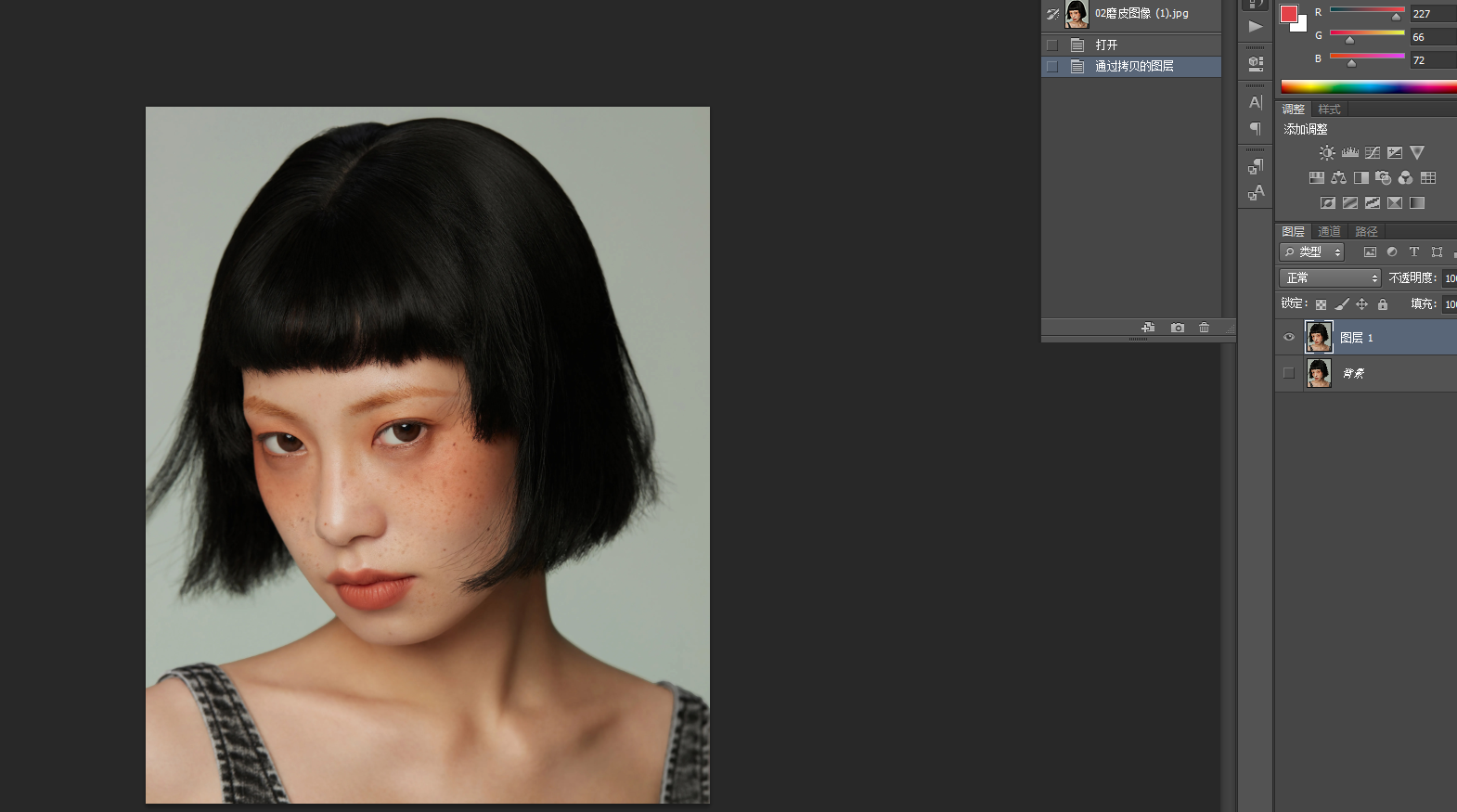Select the 图层 1 layer name
This screenshot has height=812, width=1457.
[1356, 338]
